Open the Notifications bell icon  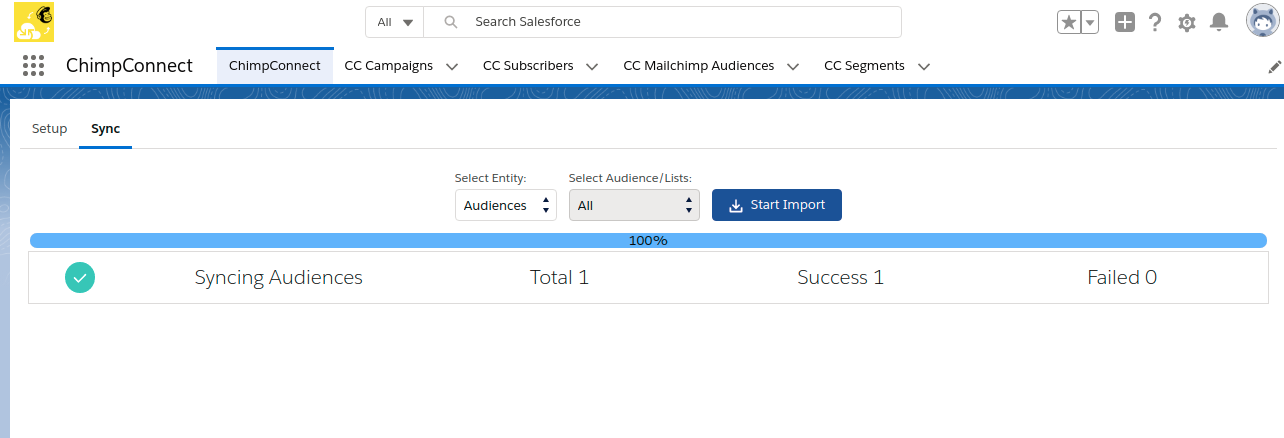pos(1218,22)
